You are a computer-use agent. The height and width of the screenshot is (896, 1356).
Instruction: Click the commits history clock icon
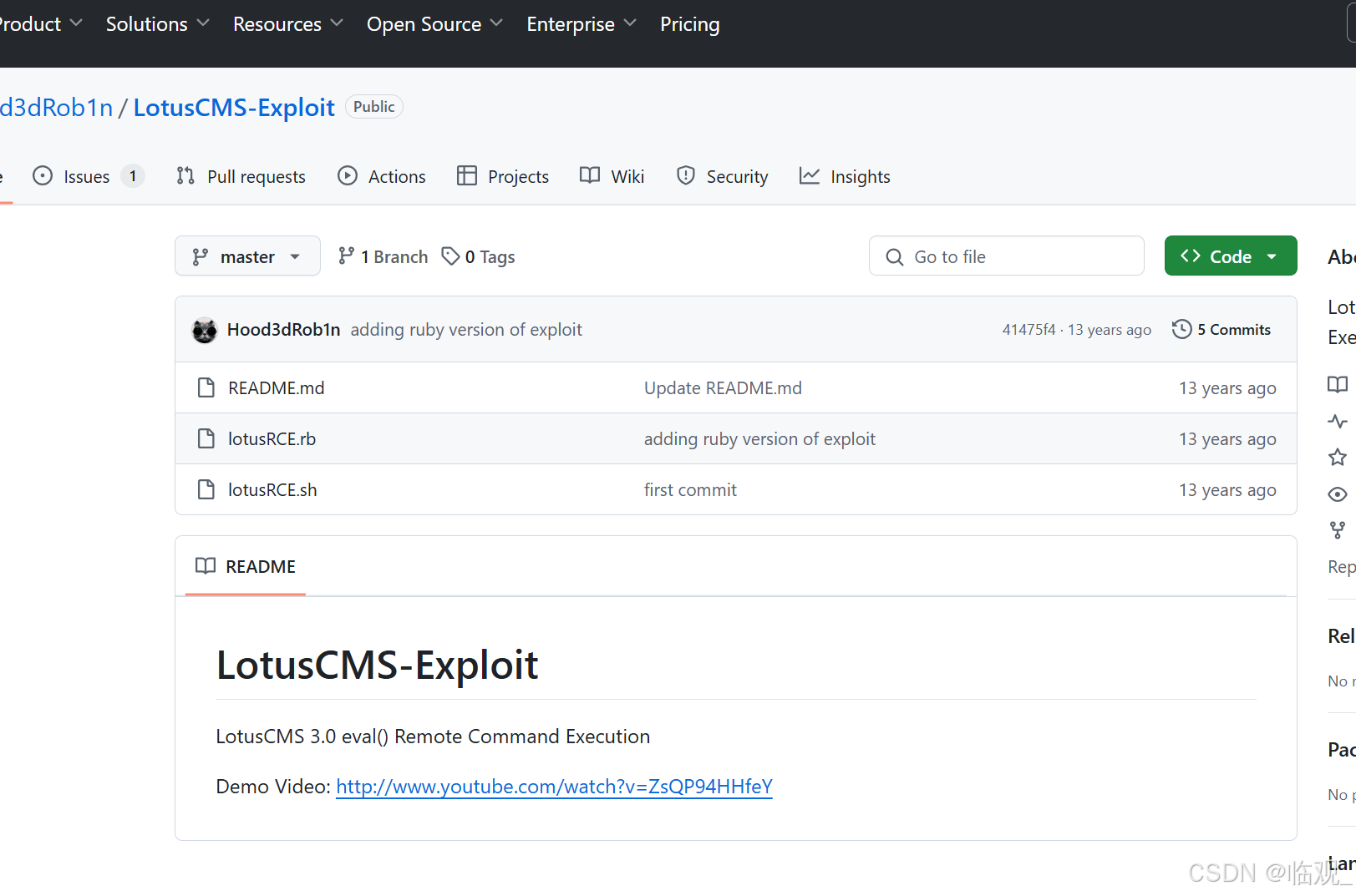[1181, 329]
